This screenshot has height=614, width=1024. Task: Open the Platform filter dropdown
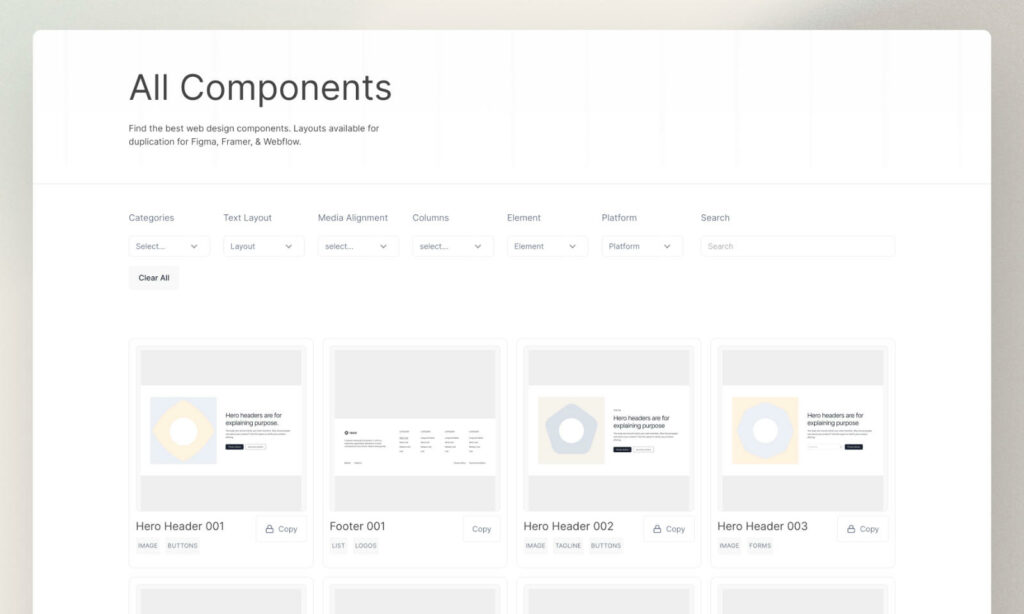(641, 246)
